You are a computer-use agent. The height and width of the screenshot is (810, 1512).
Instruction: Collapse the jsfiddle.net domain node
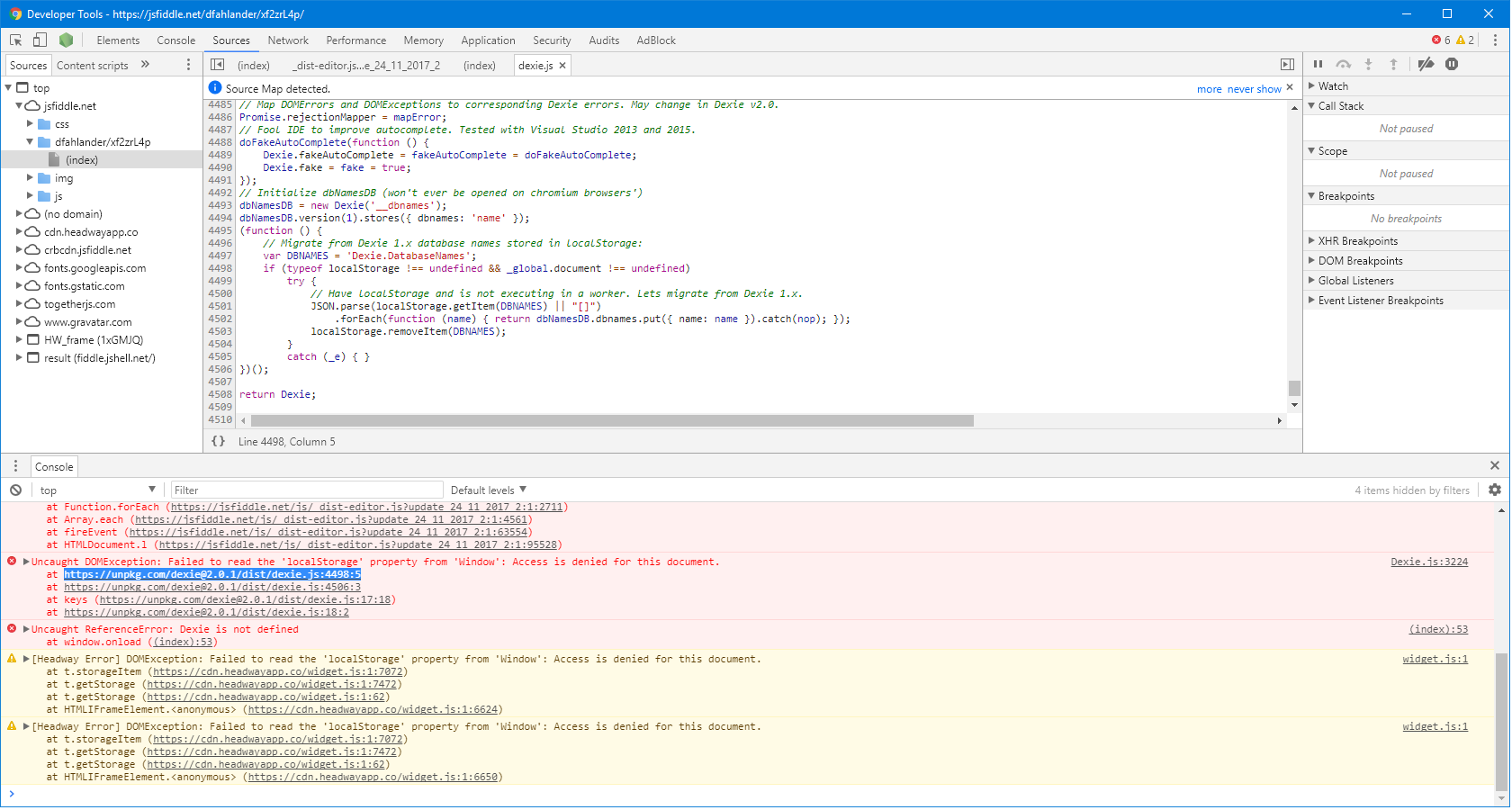click(x=19, y=105)
